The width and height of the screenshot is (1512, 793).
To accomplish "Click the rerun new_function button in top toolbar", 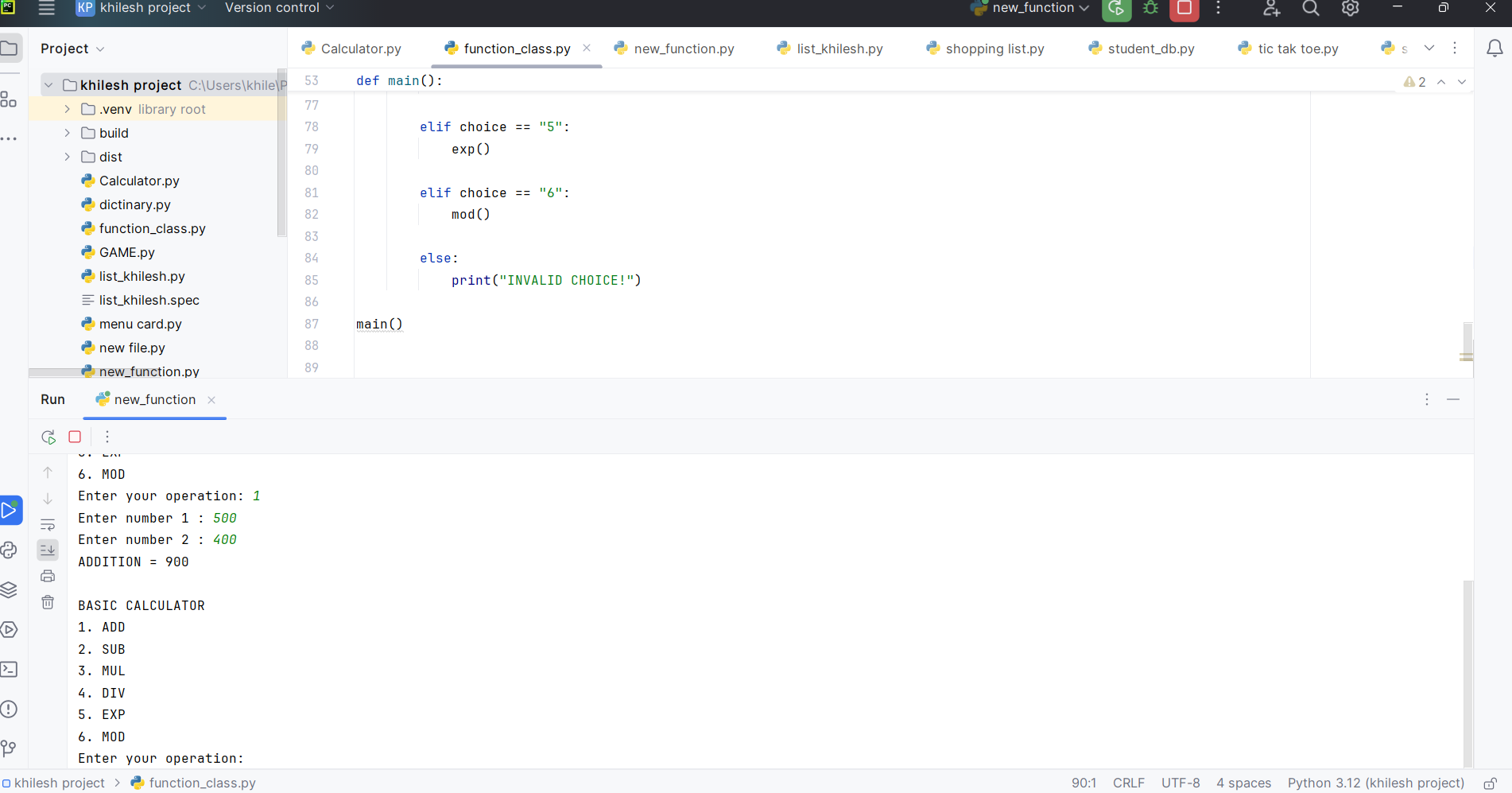I will pos(1116,9).
